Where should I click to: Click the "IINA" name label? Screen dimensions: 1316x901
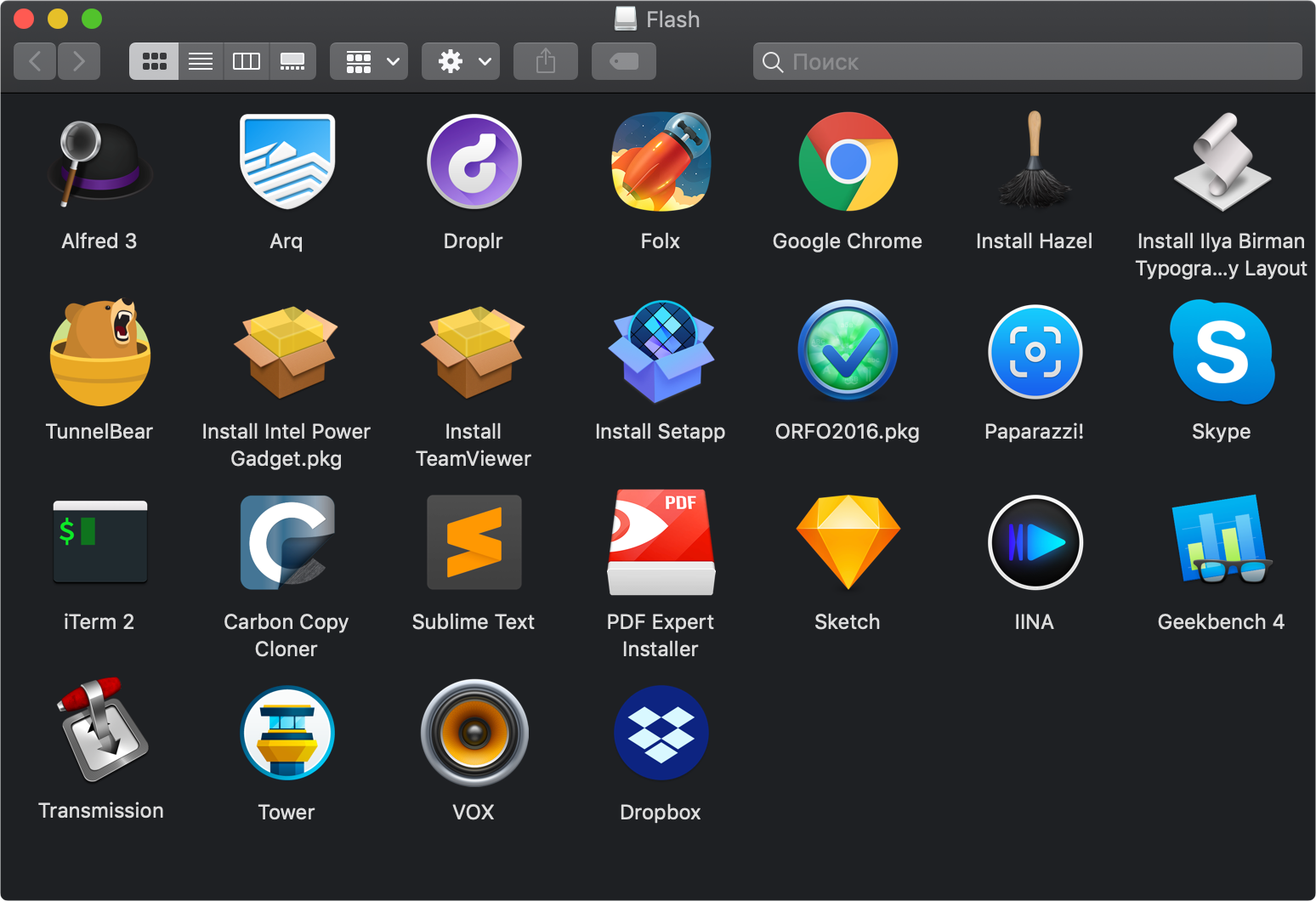[x=1035, y=622]
